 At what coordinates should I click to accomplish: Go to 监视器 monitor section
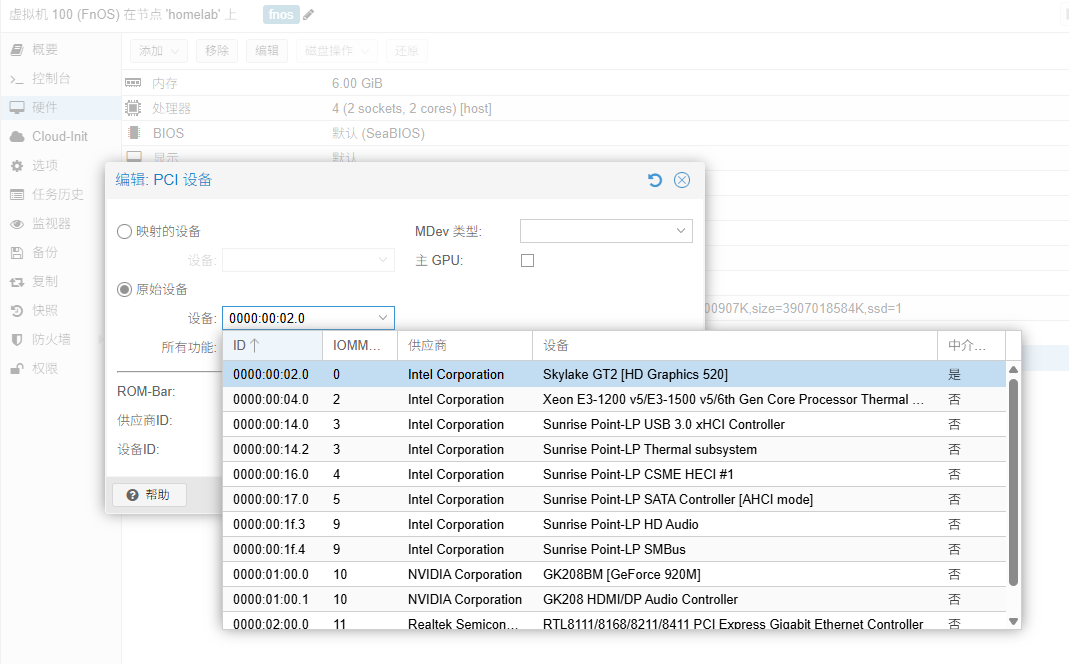point(51,224)
